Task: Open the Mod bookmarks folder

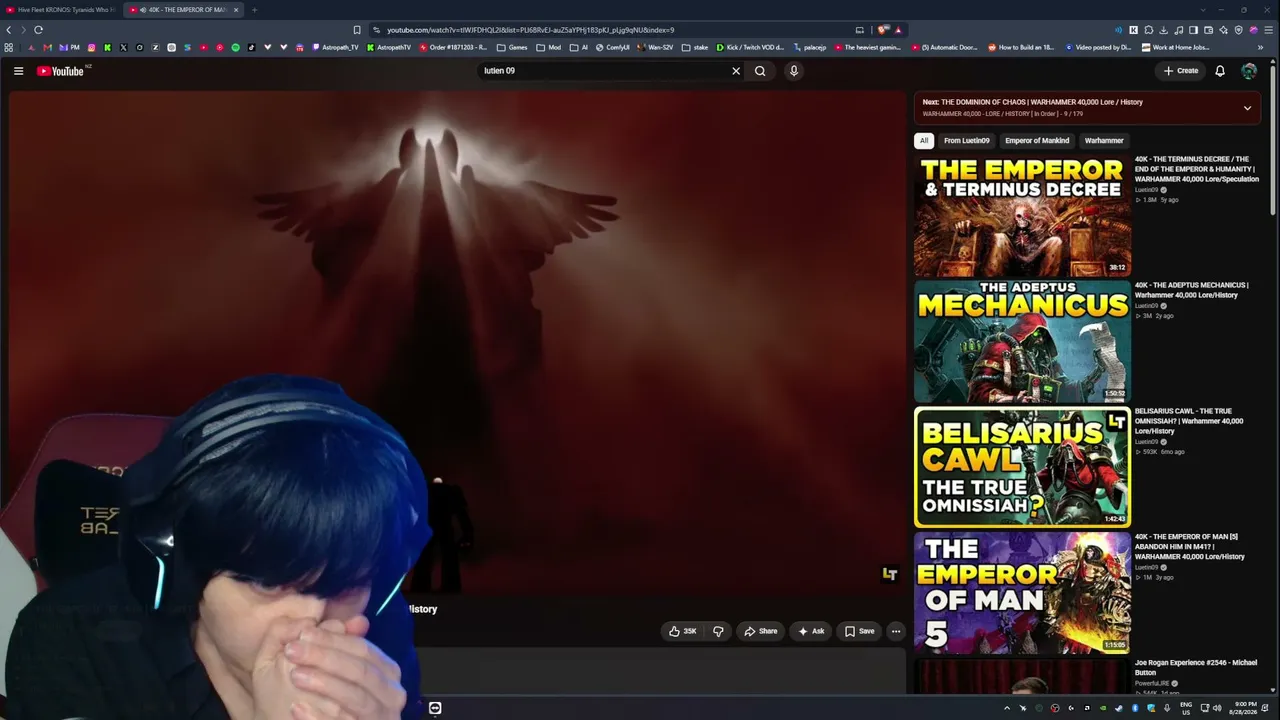Action: pyautogui.click(x=549, y=47)
